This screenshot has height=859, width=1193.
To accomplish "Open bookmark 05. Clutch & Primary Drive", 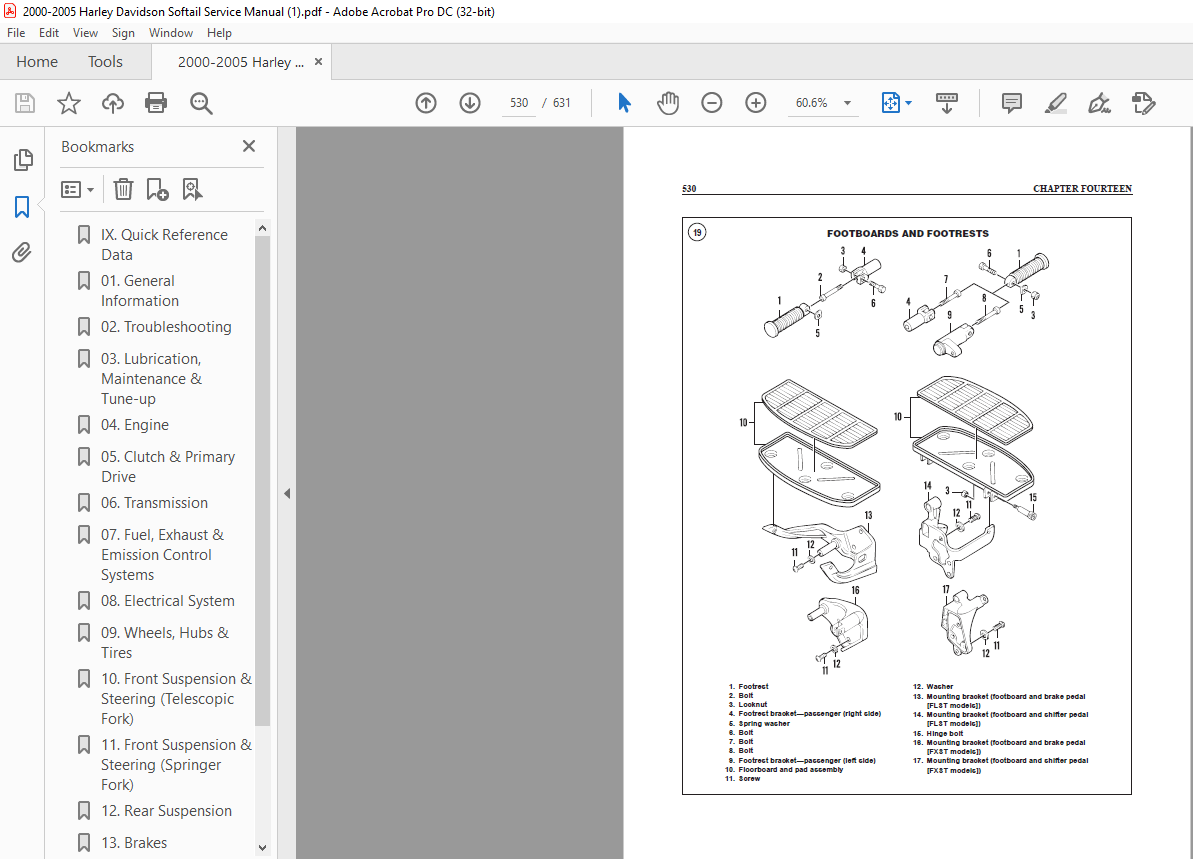I will point(167,466).
